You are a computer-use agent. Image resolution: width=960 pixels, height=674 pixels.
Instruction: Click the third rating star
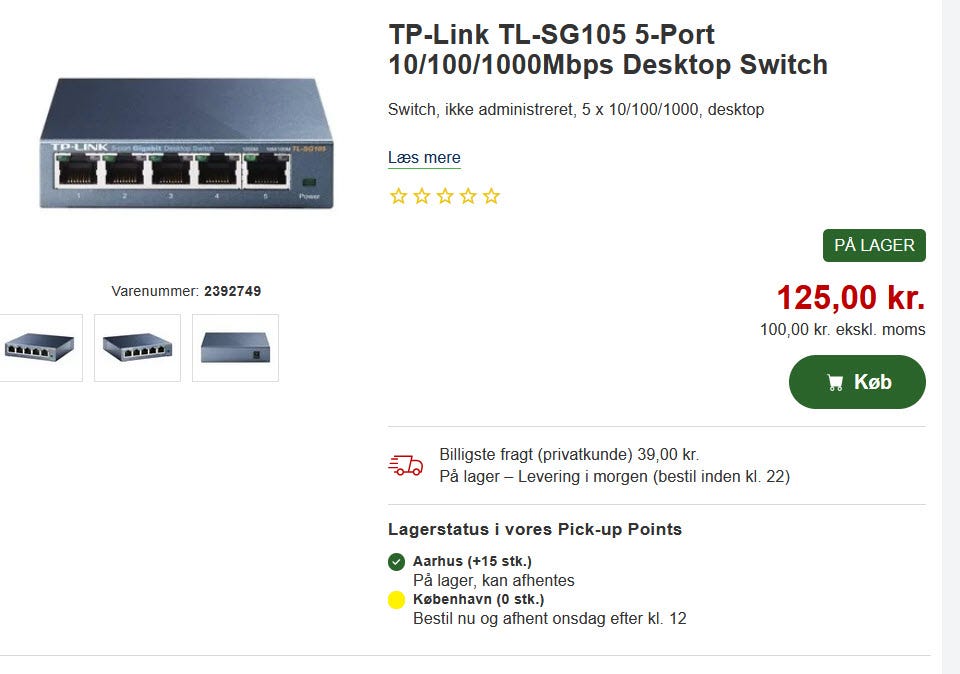[x=444, y=196]
